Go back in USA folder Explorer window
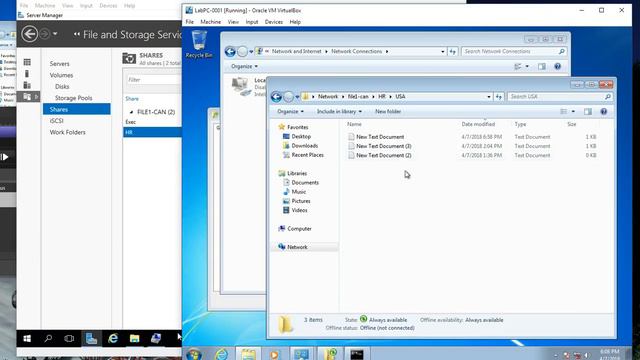640x360 pixels. tap(276, 97)
